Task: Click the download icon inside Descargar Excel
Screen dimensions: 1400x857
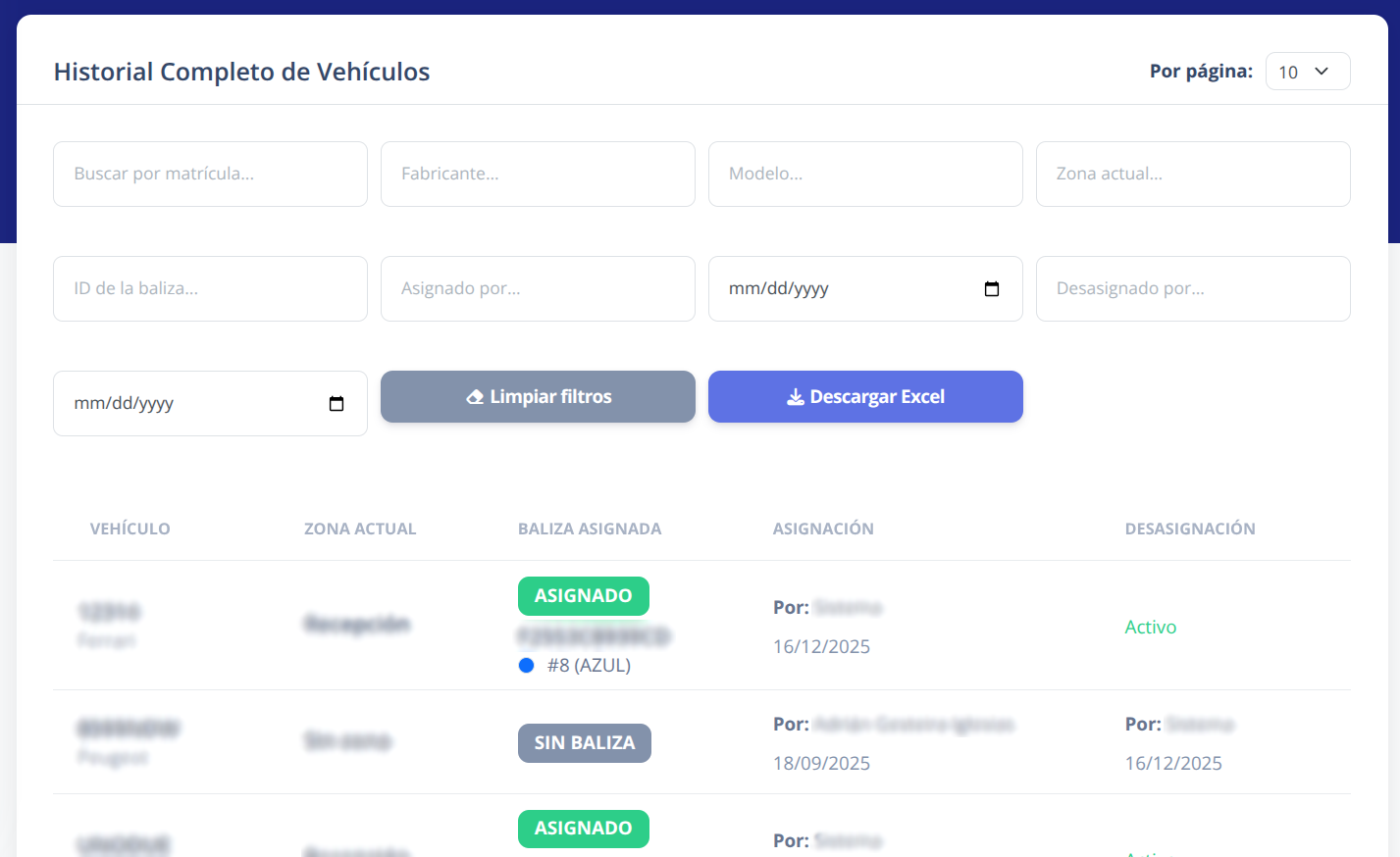Action: 793,396
